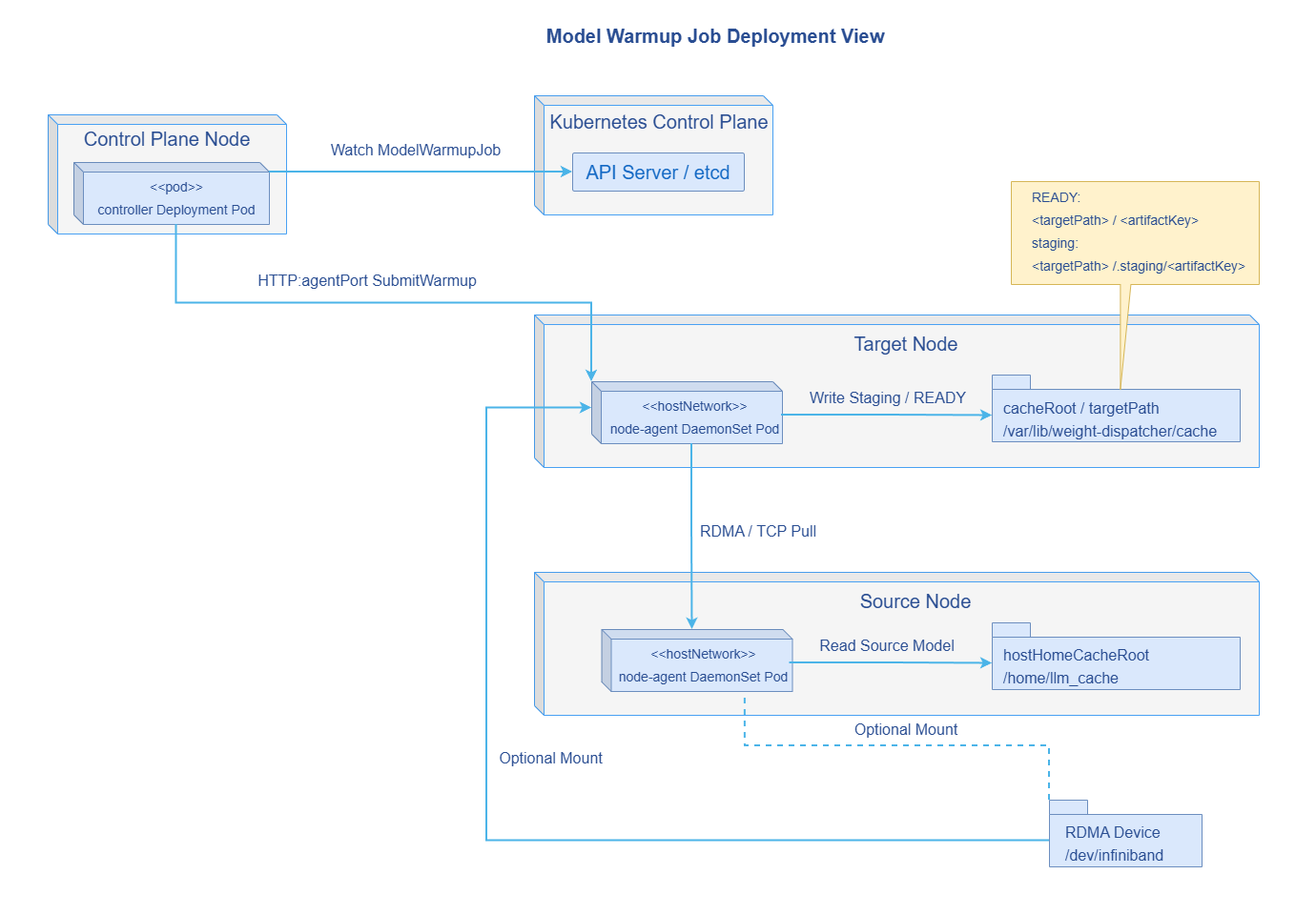Select the cacheRoot / targetPath folder

[1116, 409]
